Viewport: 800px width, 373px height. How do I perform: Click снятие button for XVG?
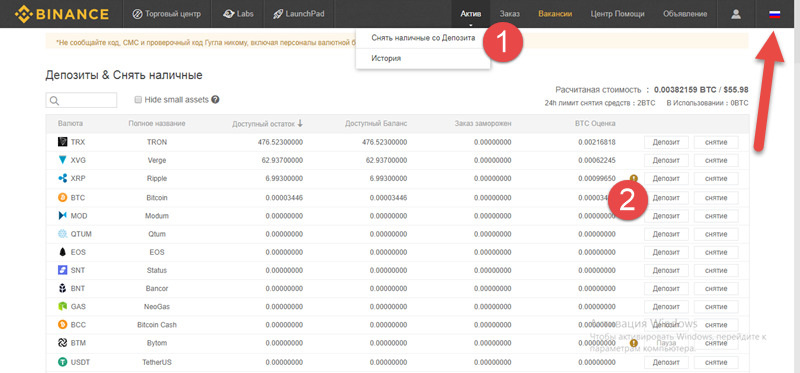716,160
